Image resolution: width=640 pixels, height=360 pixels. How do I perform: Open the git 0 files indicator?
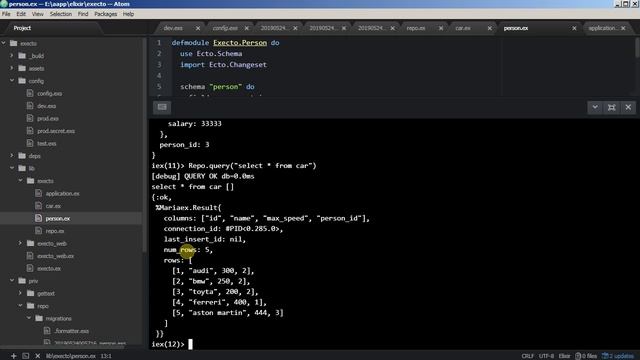(586, 356)
